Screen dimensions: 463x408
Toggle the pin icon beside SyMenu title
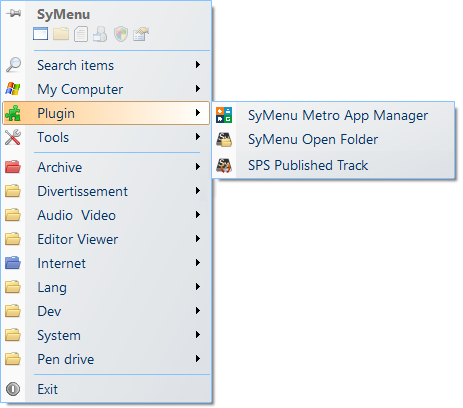[x=13, y=13]
